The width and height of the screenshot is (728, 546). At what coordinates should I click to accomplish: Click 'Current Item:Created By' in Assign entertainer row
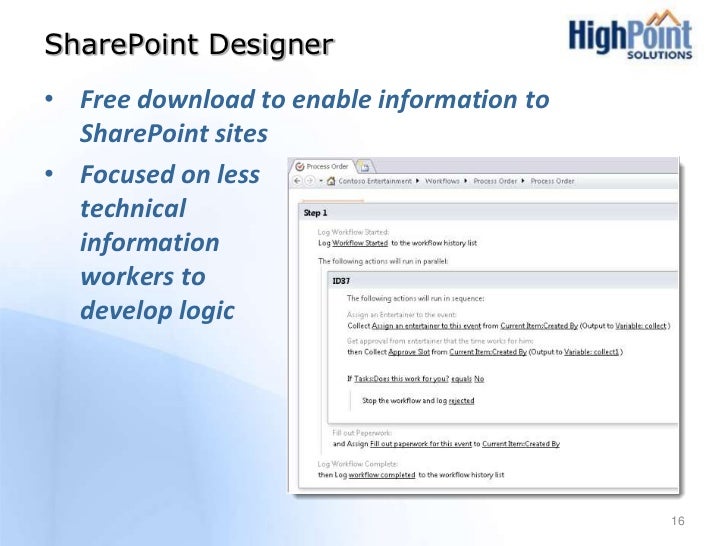pos(539,326)
